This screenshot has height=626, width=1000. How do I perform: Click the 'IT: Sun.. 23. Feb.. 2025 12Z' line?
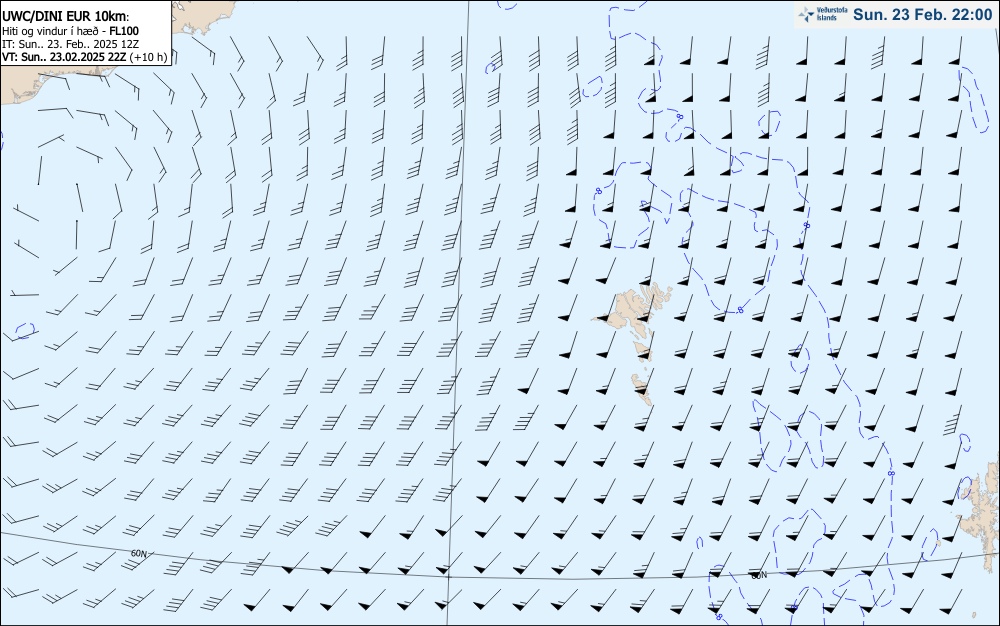[70, 44]
